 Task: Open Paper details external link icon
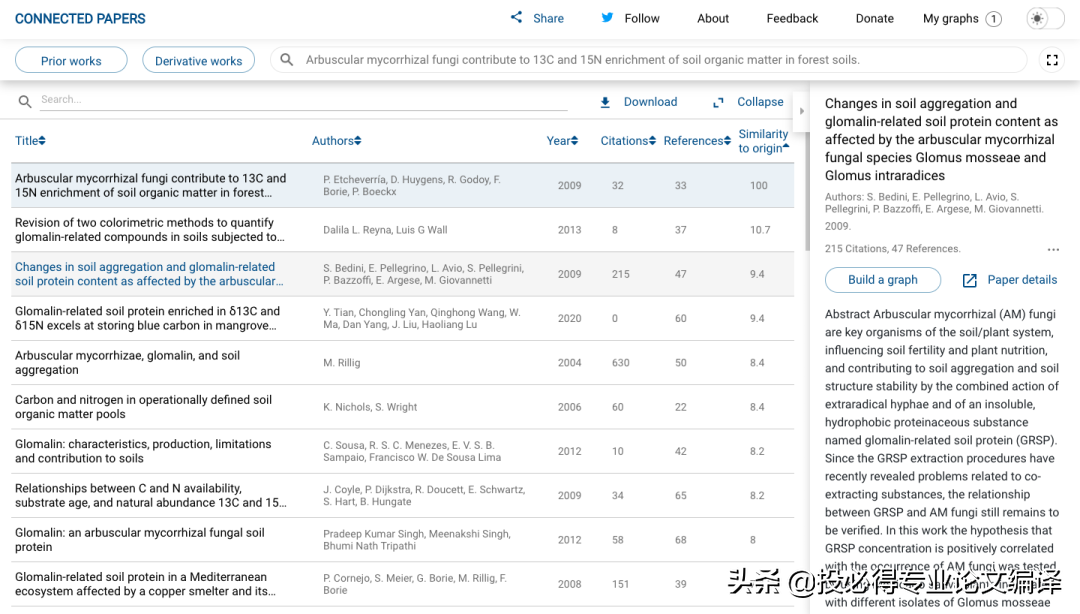click(969, 280)
